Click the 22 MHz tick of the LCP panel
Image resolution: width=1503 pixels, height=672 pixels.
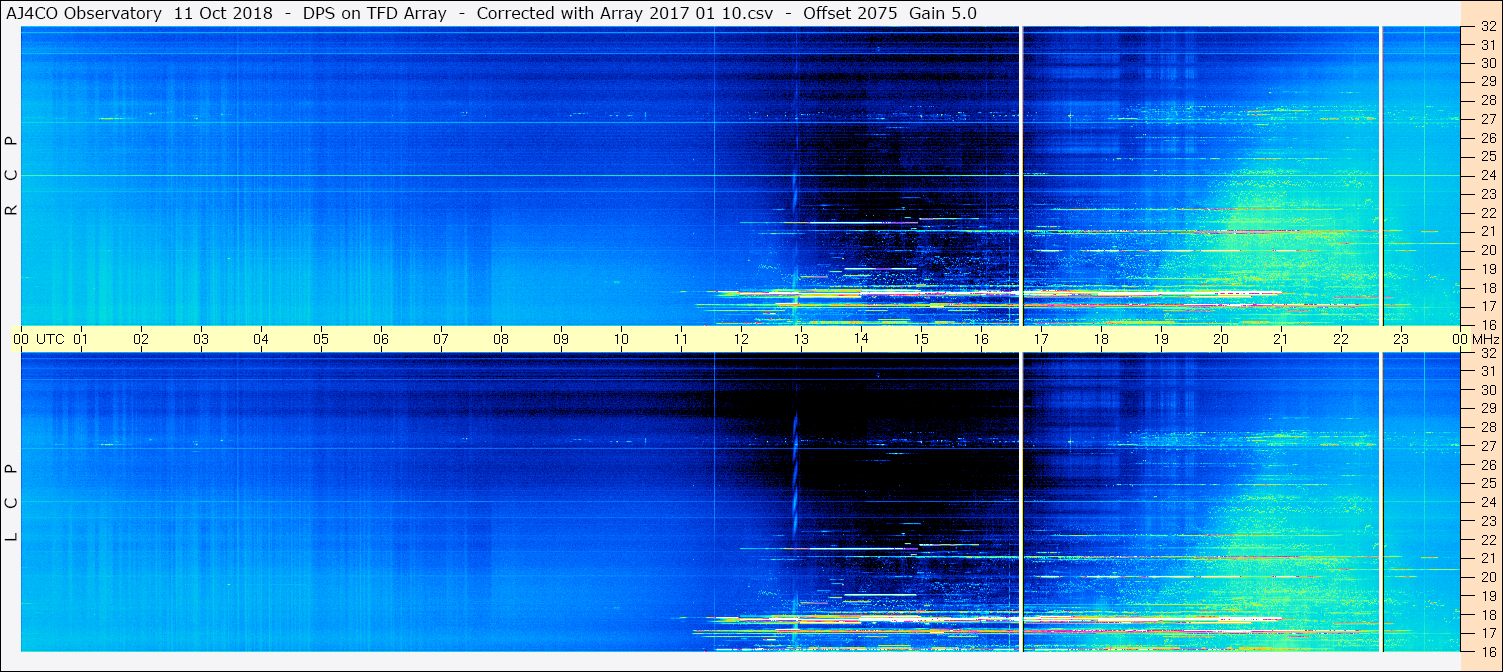pos(1487,540)
